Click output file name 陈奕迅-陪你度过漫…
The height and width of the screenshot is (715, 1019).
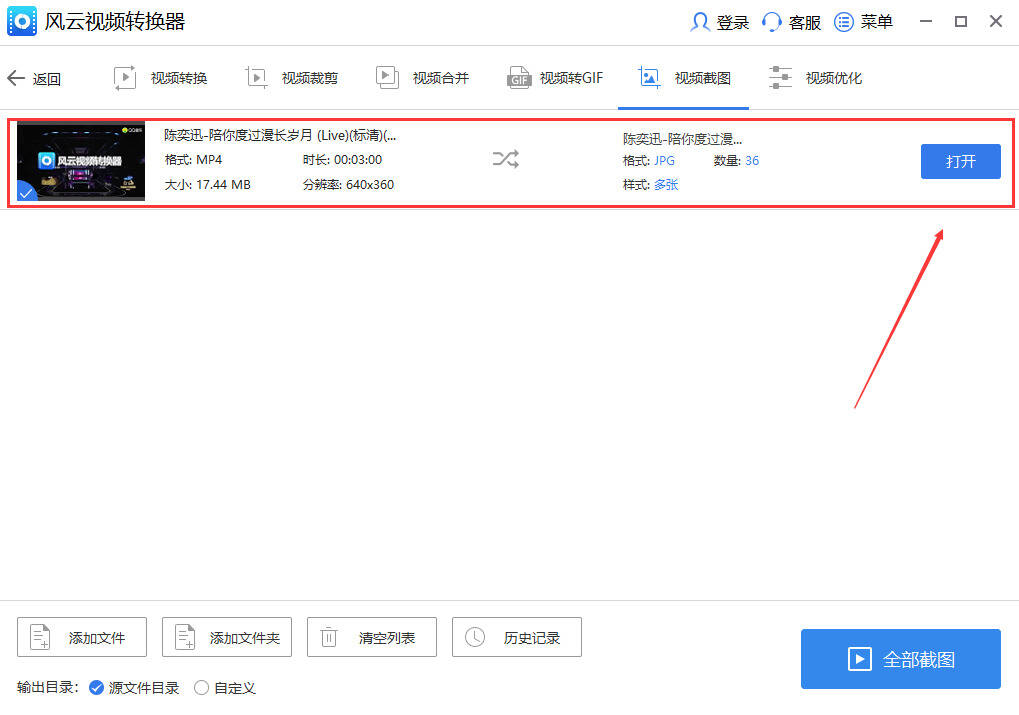click(x=682, y=138)
